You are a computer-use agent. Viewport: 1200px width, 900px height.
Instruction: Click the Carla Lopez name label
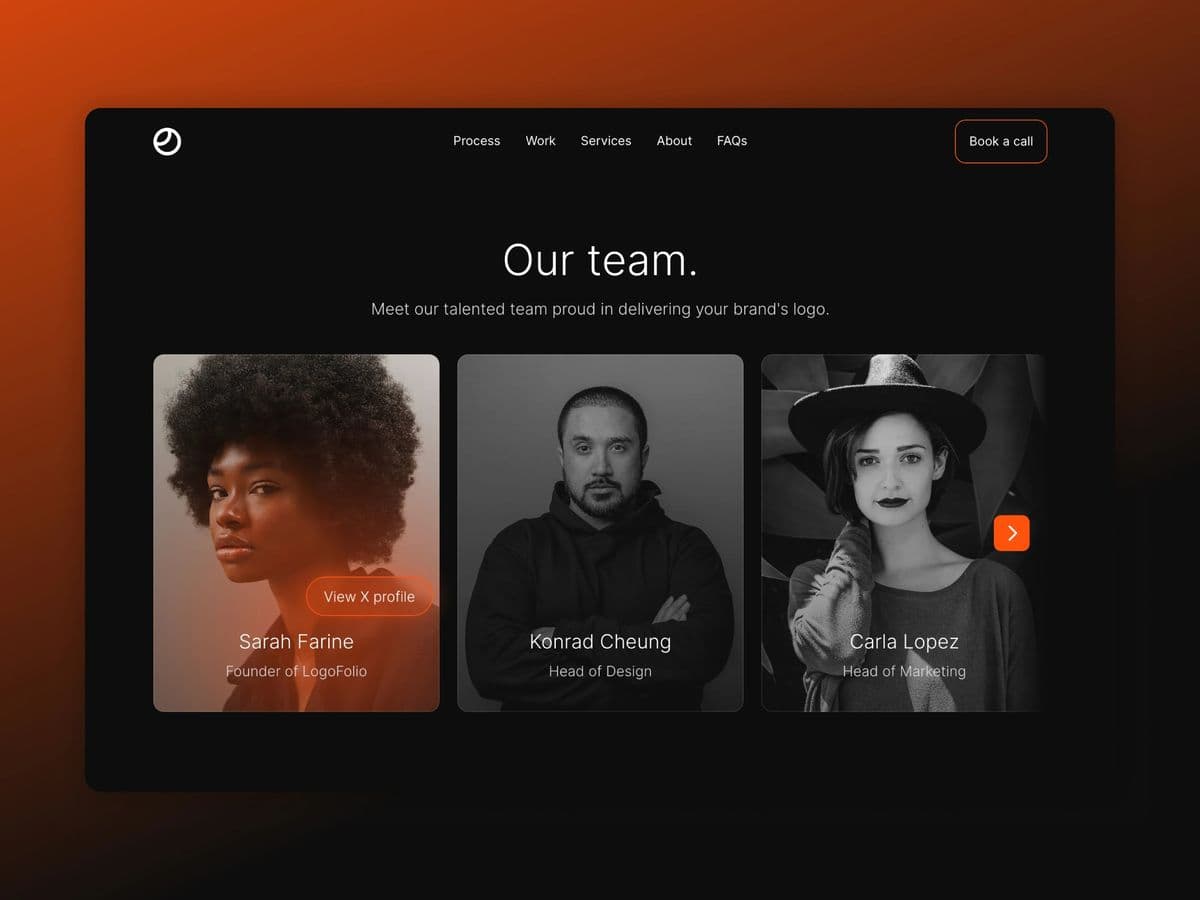click(904, 642)
